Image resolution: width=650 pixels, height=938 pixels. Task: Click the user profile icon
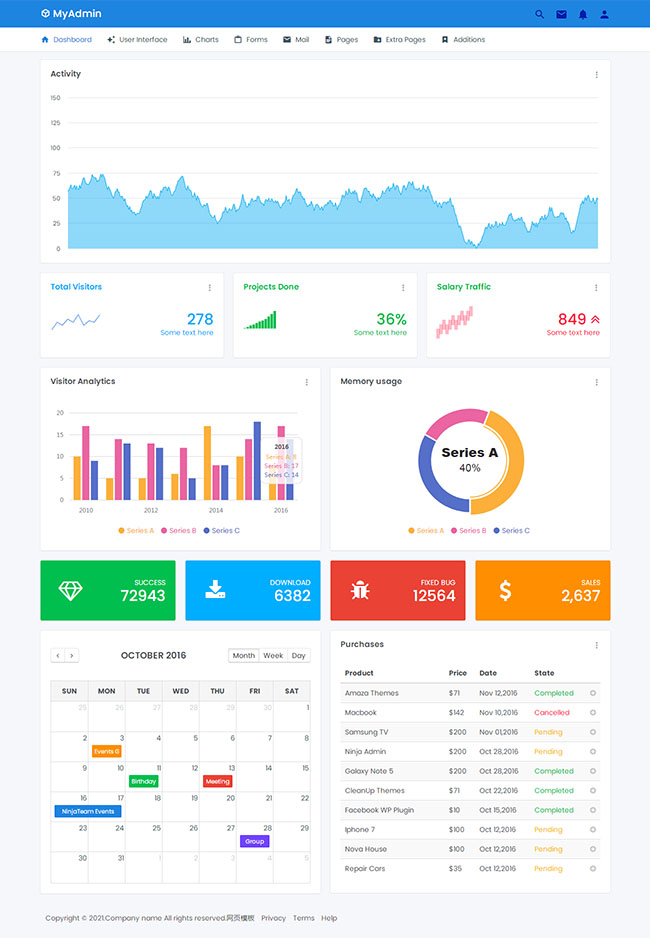pos(605,14)
